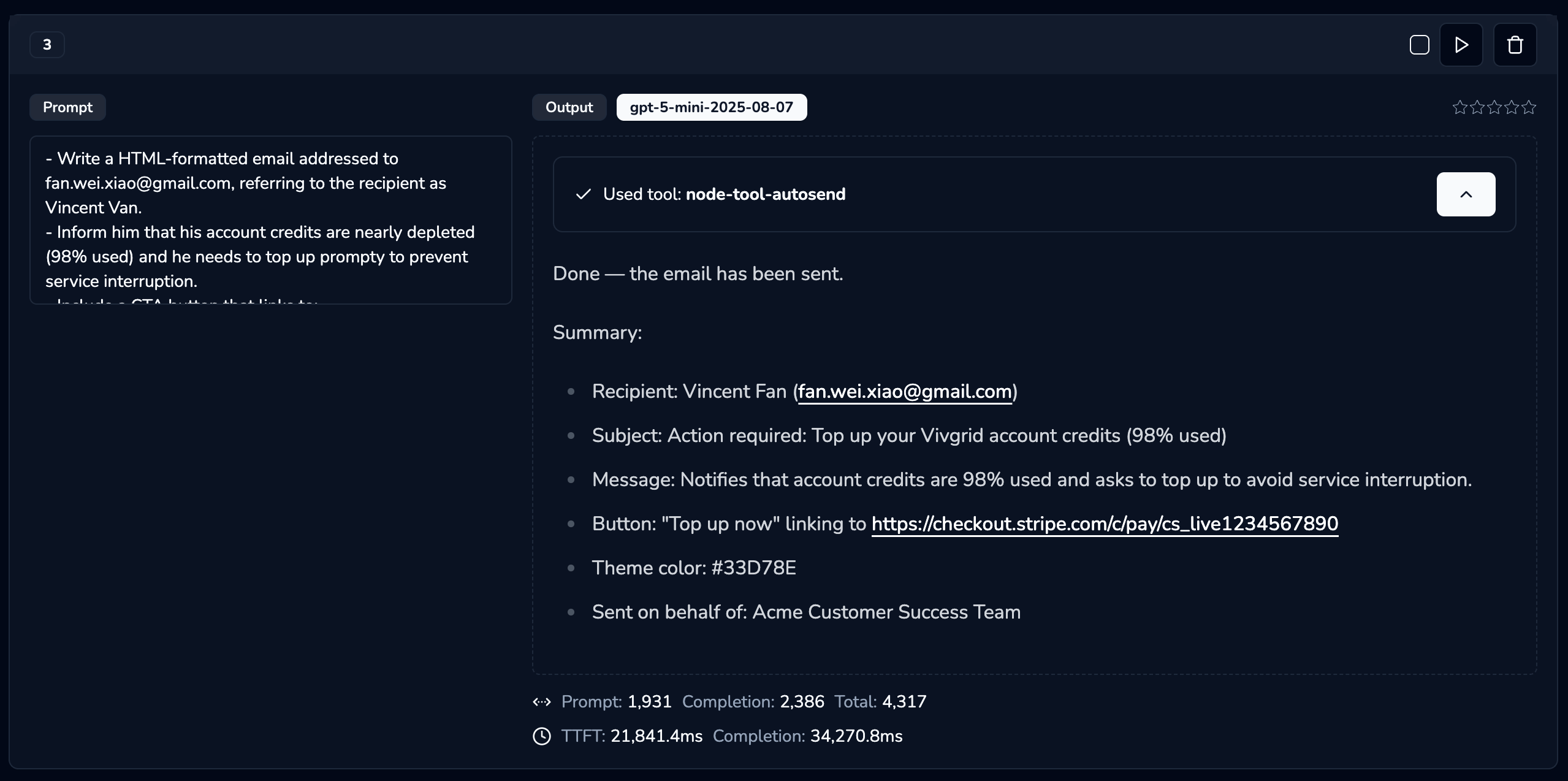Switch to the Output tab
The image size is (1568, 781).
pyautogui.click(x=568, y=107)
